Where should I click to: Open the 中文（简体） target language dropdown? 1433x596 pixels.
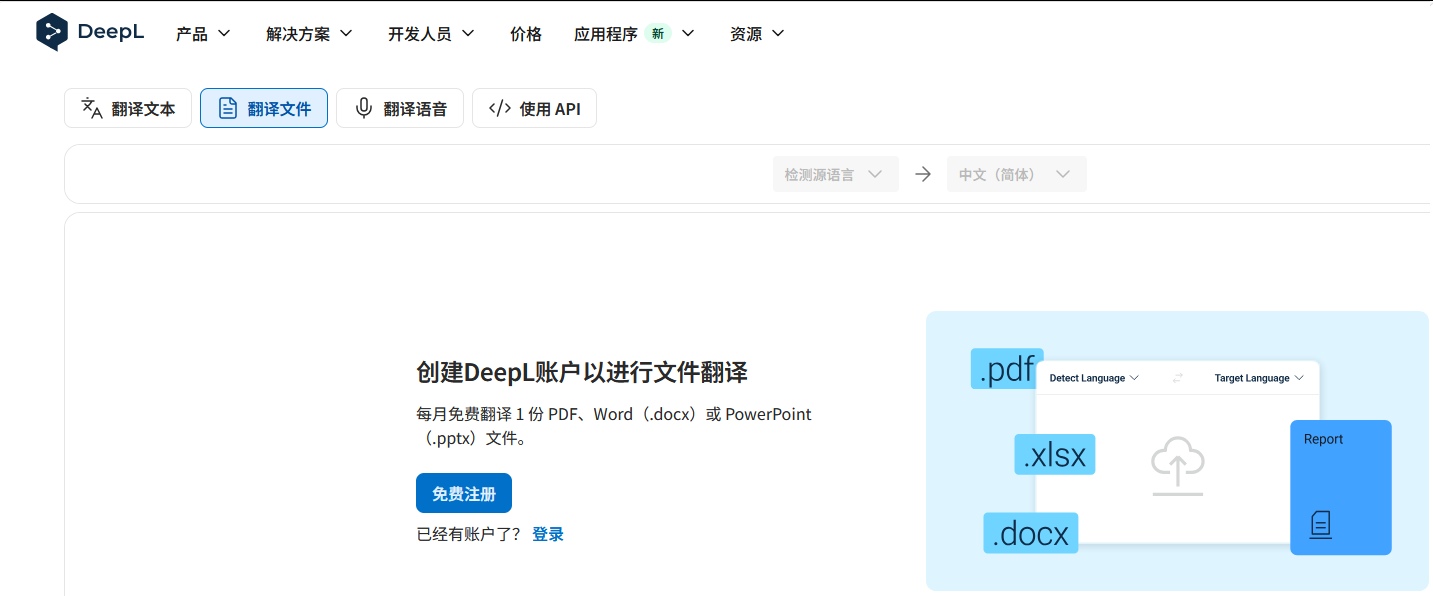(1017, 174)
